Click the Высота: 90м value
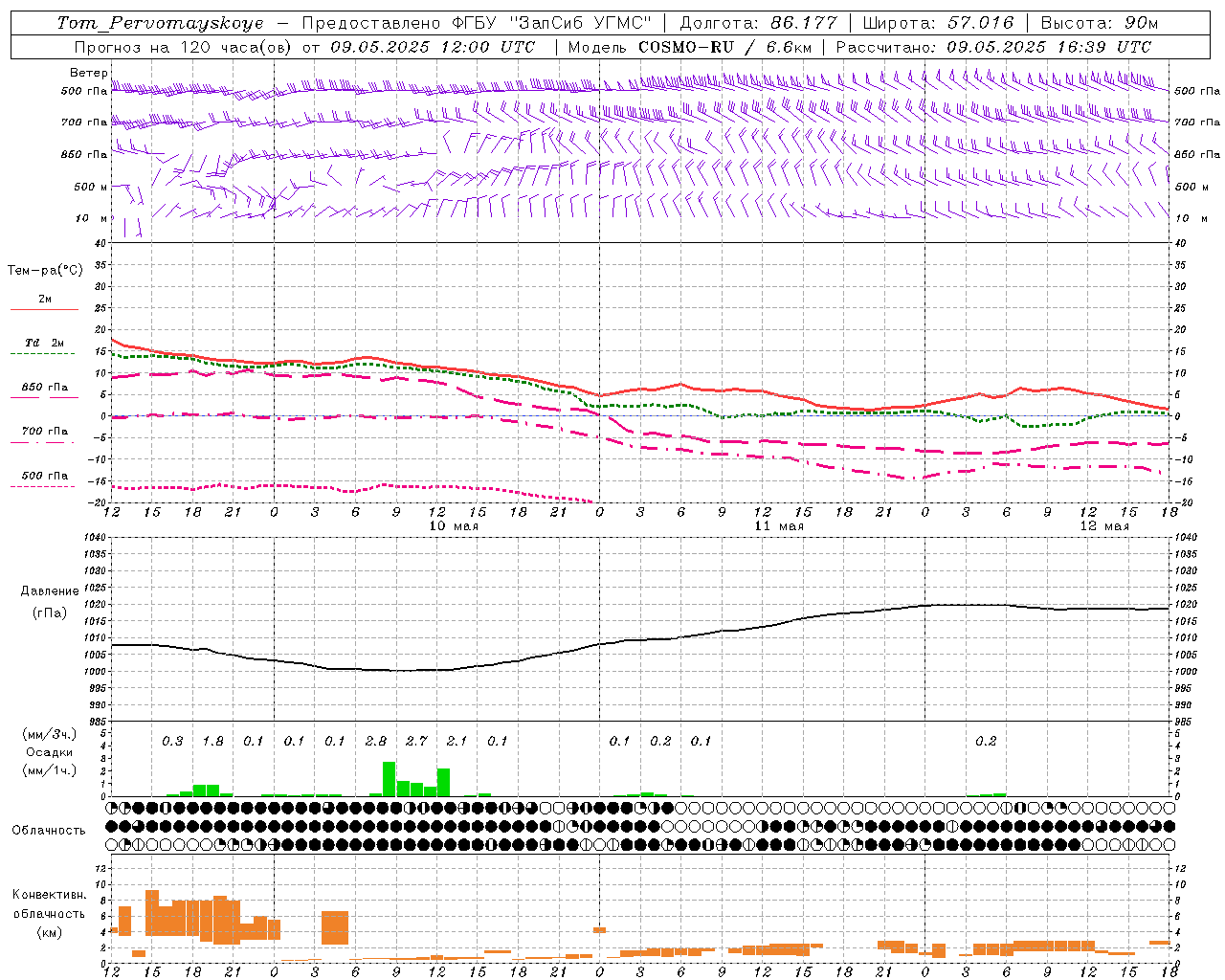 (1099, 23)
